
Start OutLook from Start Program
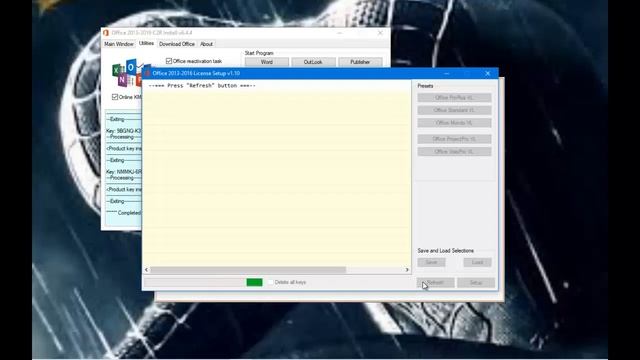click(313, 62)
